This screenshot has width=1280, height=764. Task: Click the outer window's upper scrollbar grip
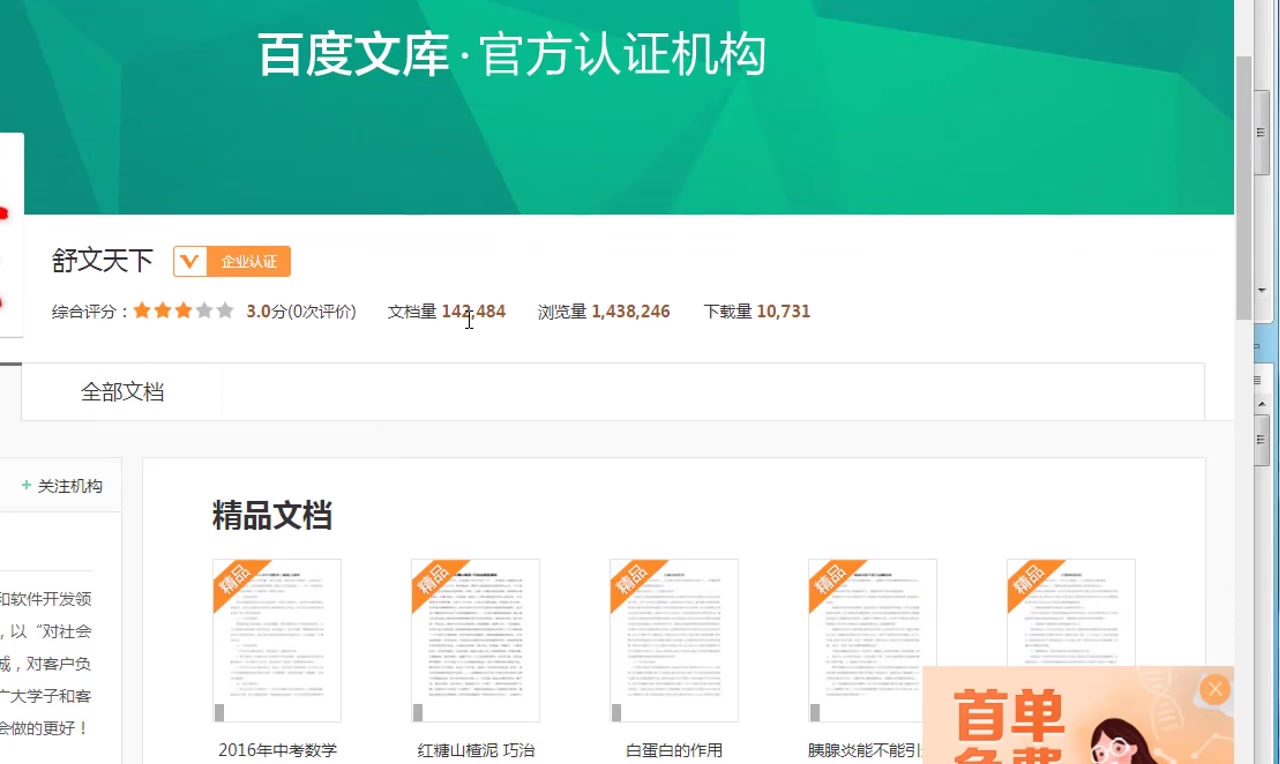coord(1262,132)
